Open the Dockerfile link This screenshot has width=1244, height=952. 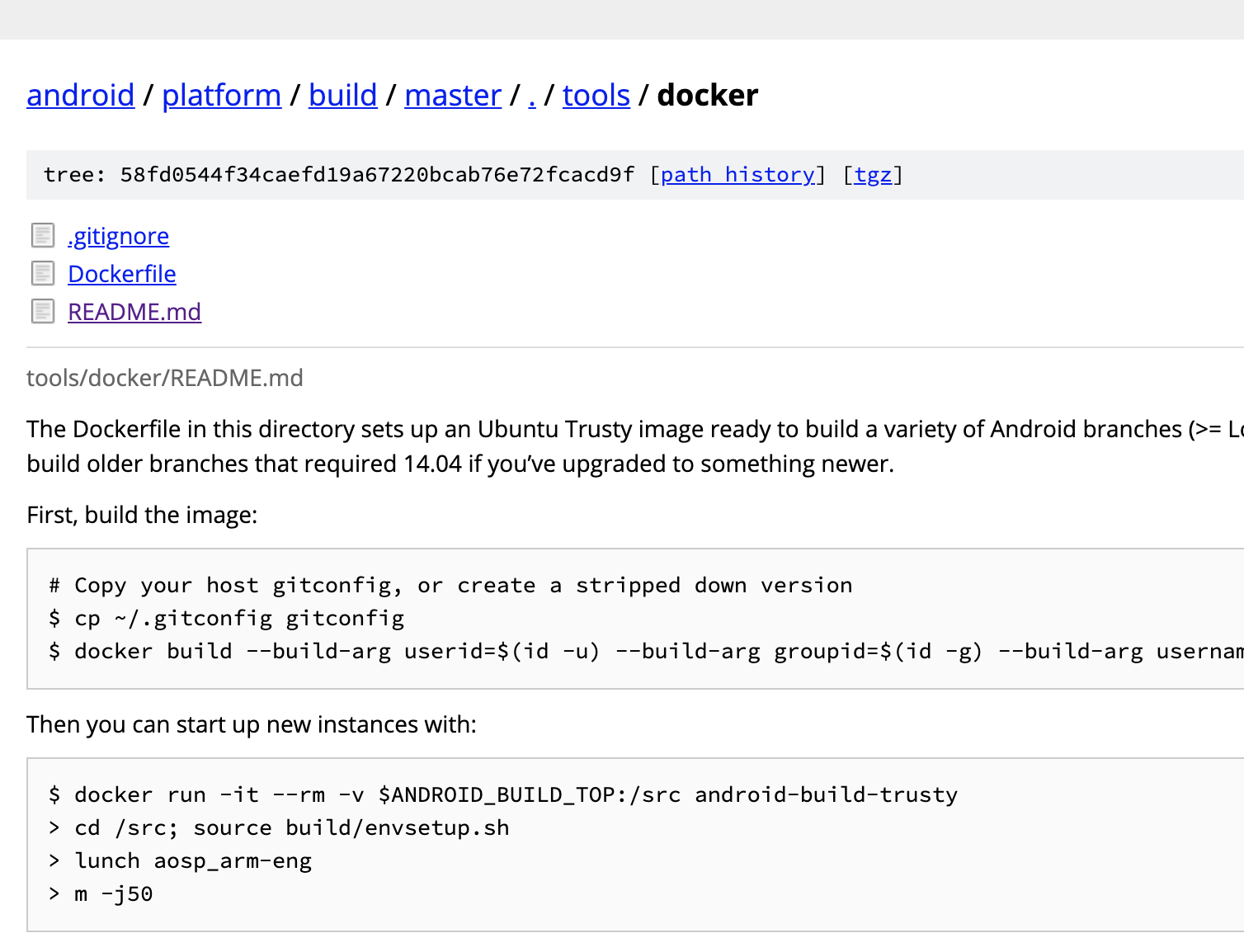(121, 274)
